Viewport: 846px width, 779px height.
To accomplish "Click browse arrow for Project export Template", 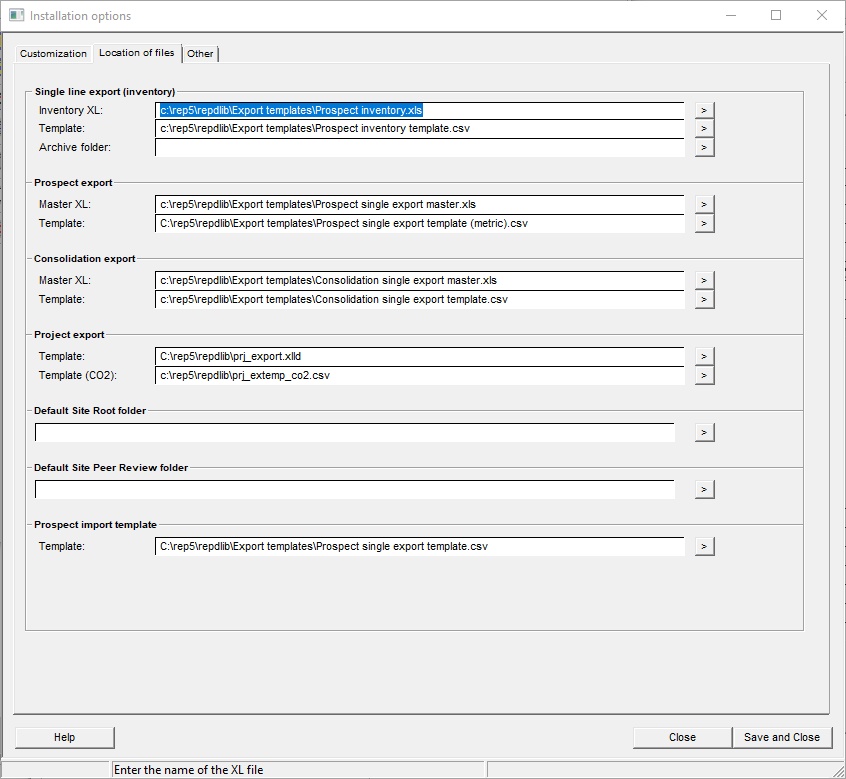I will pos(704,356).
